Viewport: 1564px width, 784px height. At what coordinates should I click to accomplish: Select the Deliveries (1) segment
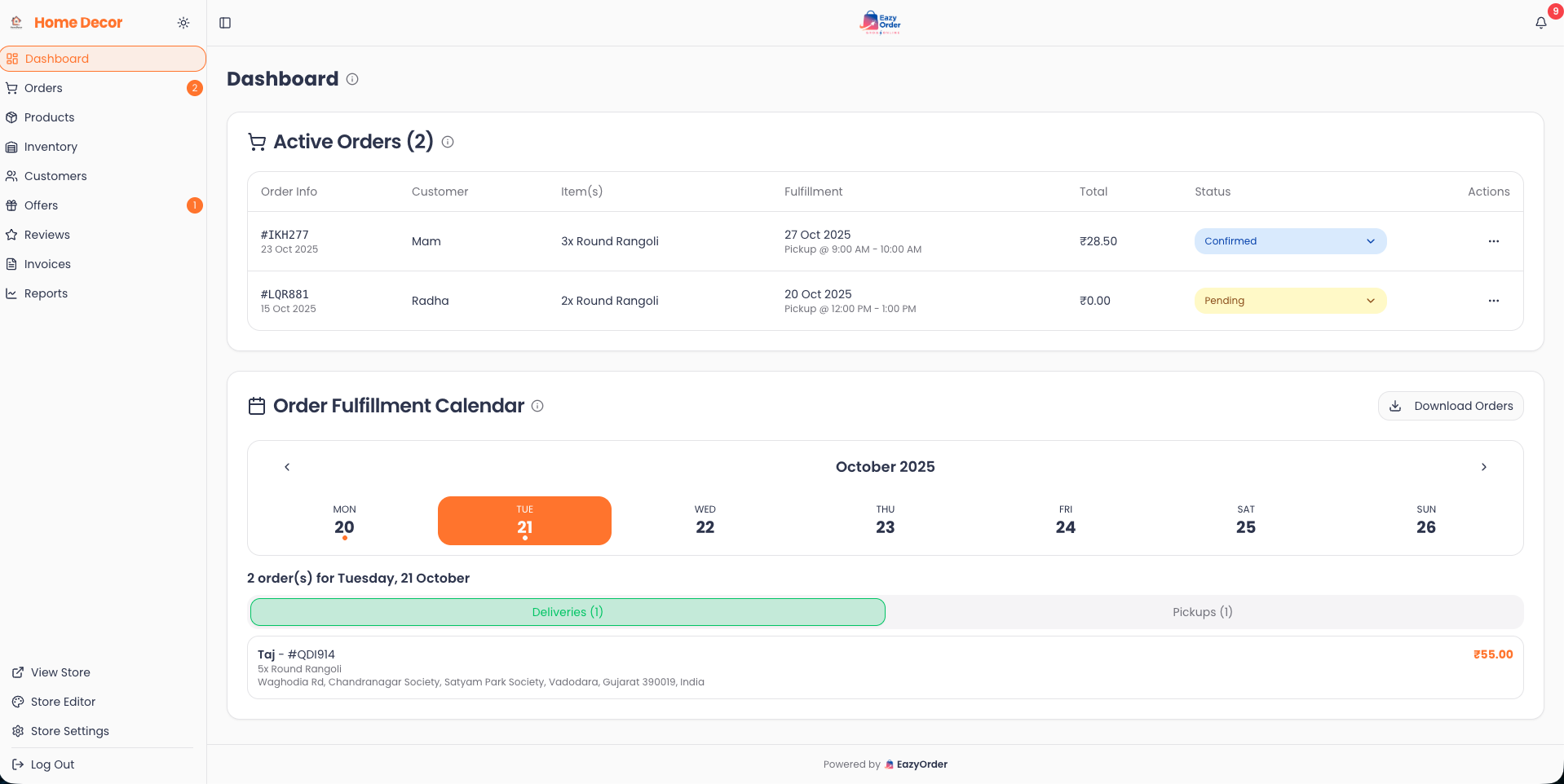568,612
